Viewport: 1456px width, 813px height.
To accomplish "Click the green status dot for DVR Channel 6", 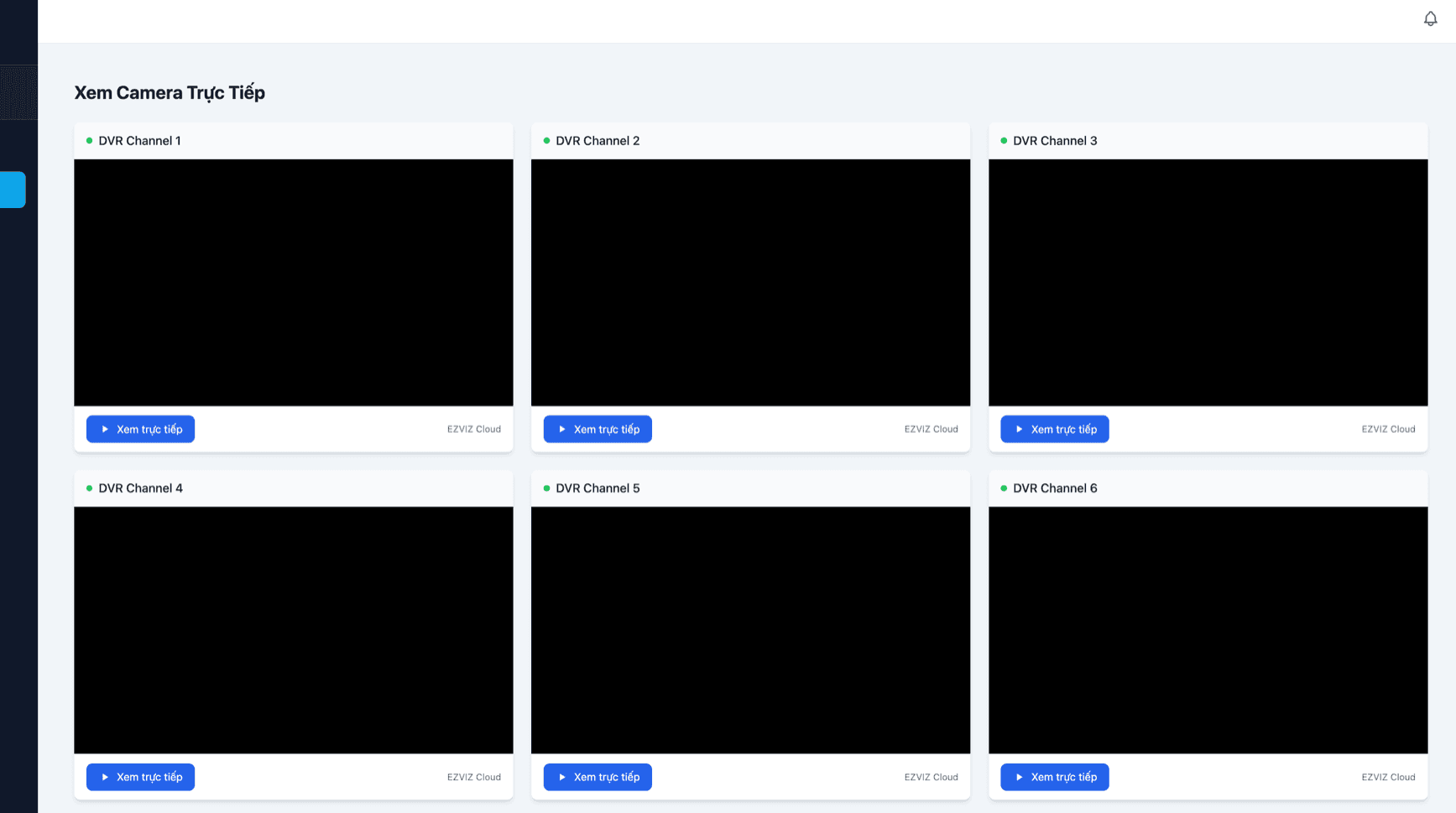I will tap(1004, 488).
